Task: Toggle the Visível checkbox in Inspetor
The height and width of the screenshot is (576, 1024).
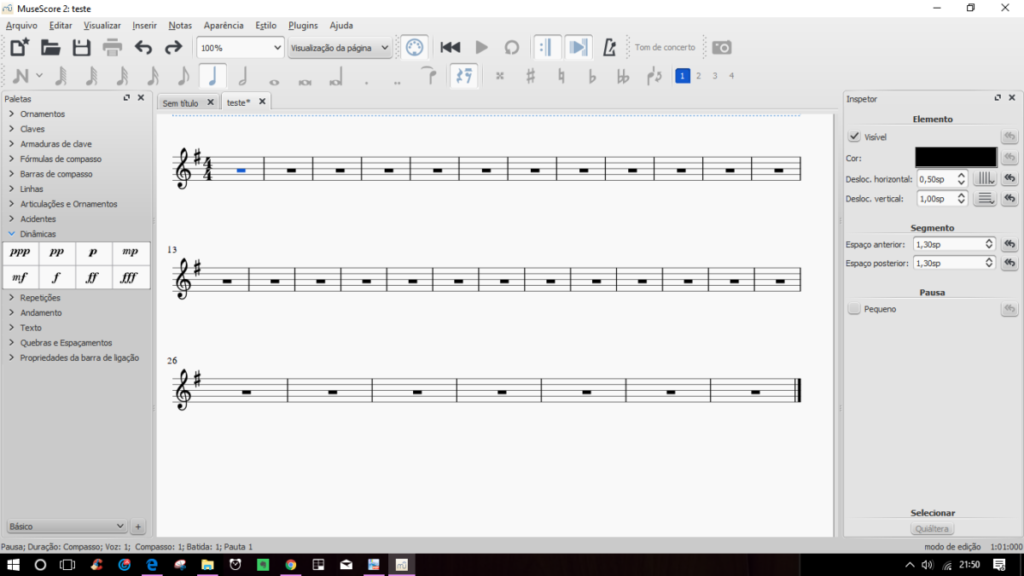Action: tap(854, 137)
